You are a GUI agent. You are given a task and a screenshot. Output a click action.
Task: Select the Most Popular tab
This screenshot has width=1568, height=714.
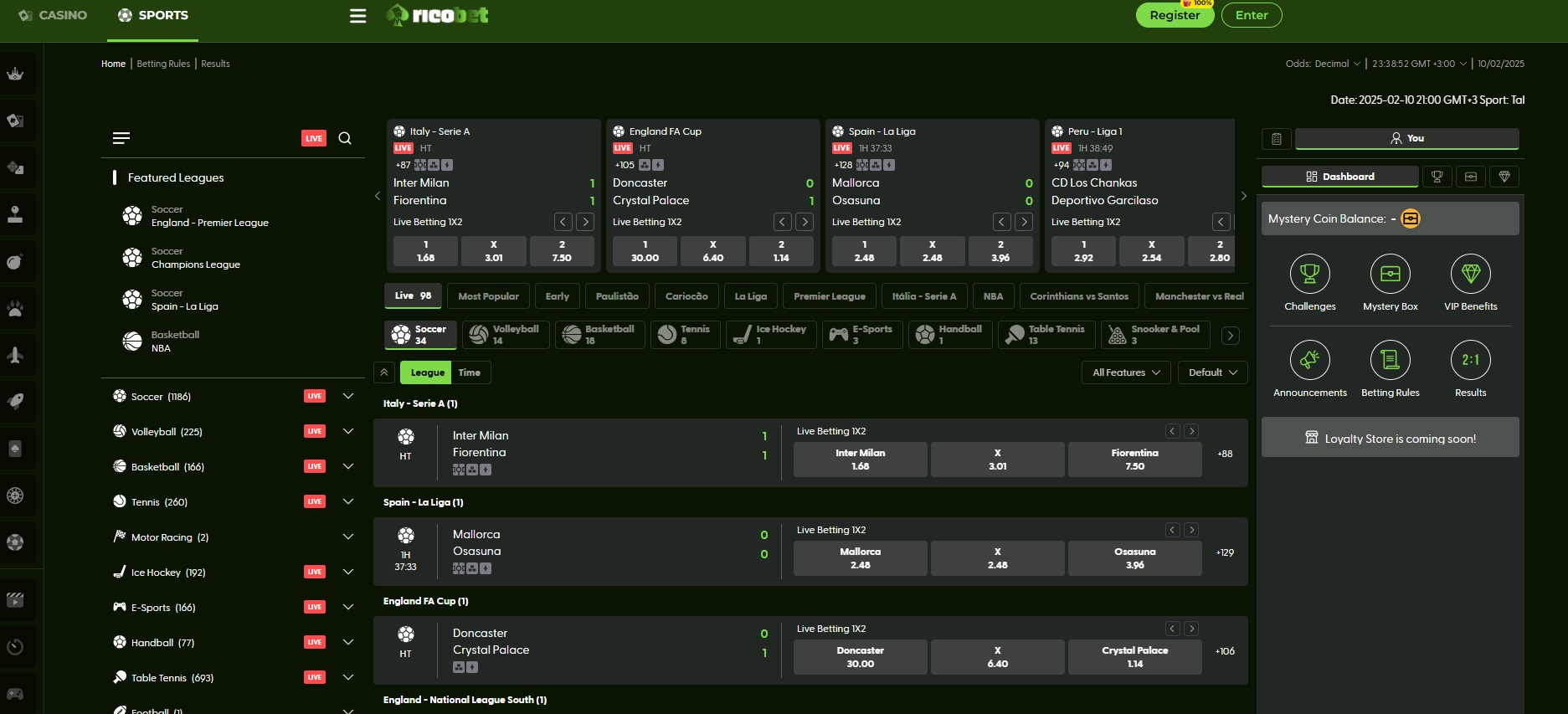click(488, 296)
